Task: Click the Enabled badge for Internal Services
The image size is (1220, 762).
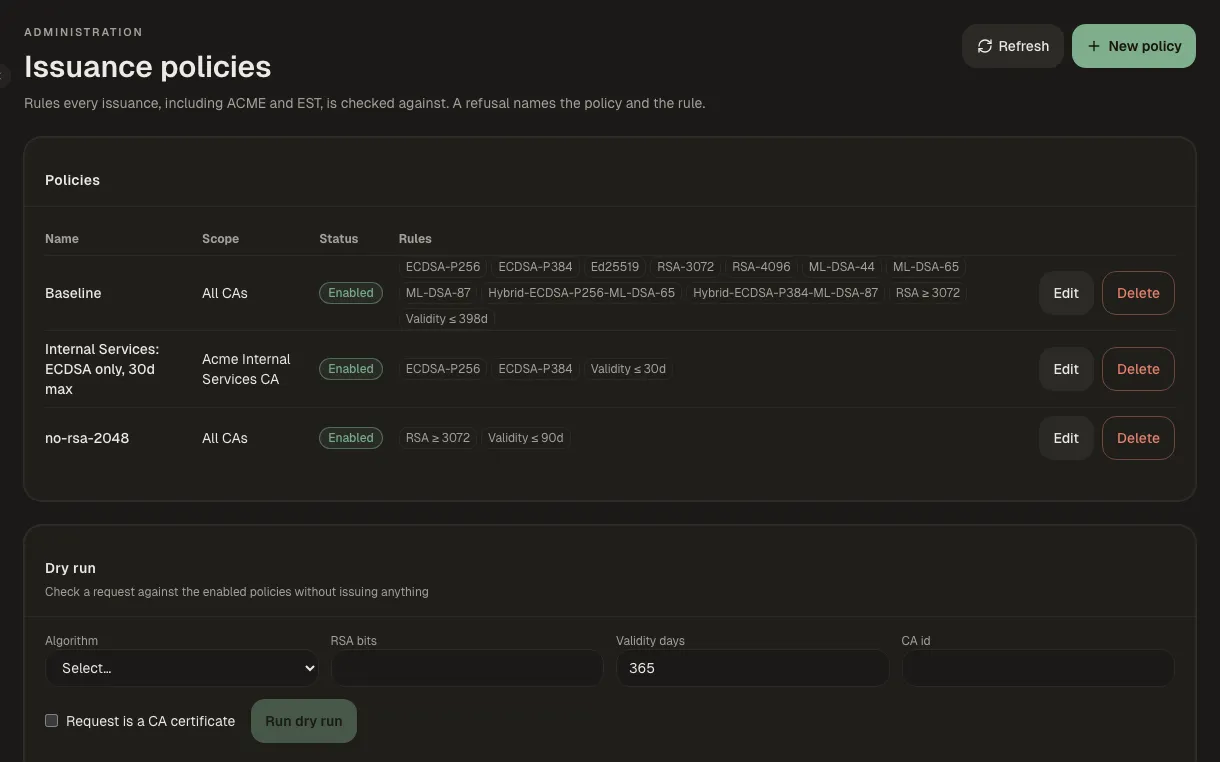Action: [351, 369]
